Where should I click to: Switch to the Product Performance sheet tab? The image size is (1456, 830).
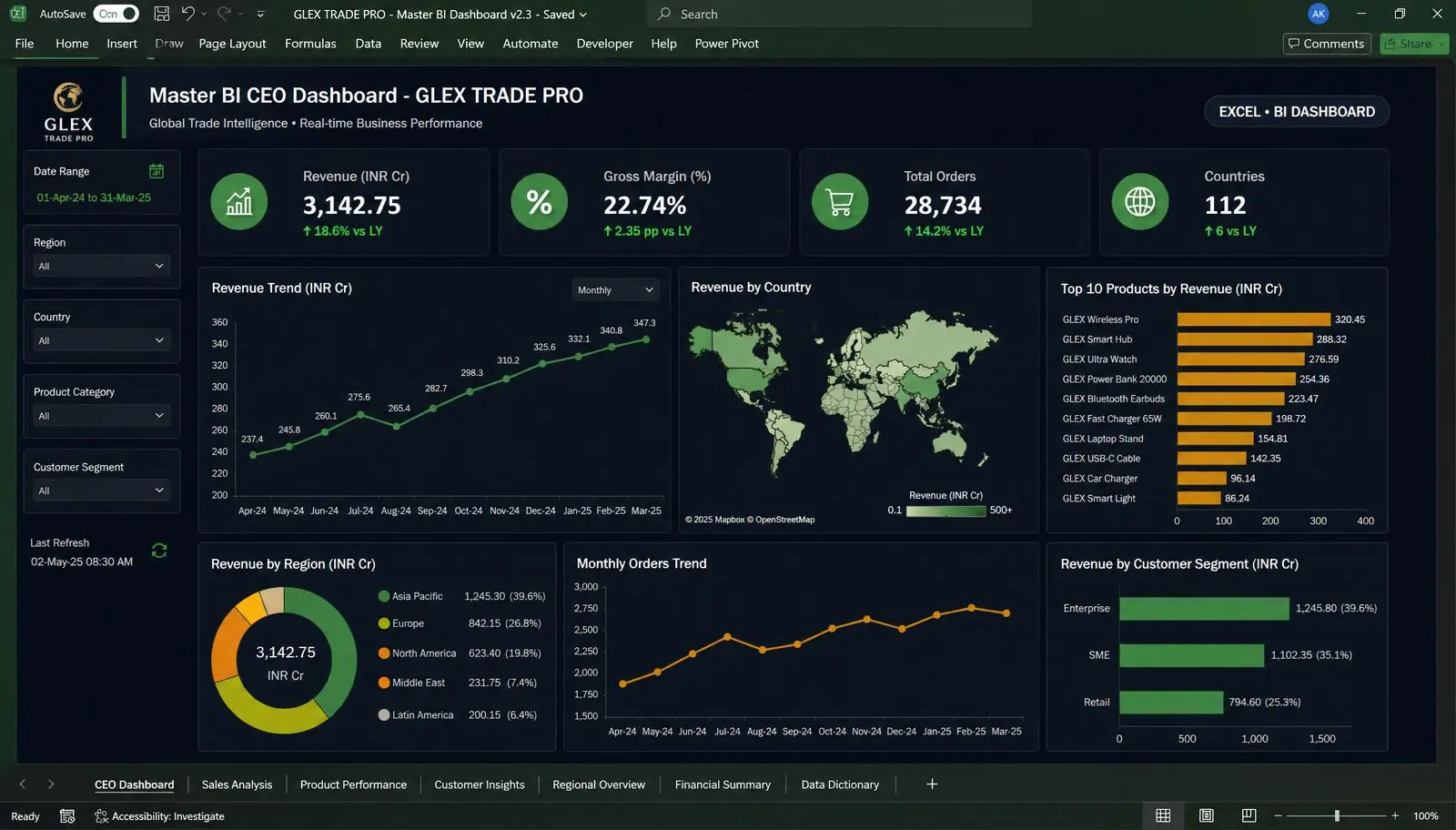click(x=353, y=784)
